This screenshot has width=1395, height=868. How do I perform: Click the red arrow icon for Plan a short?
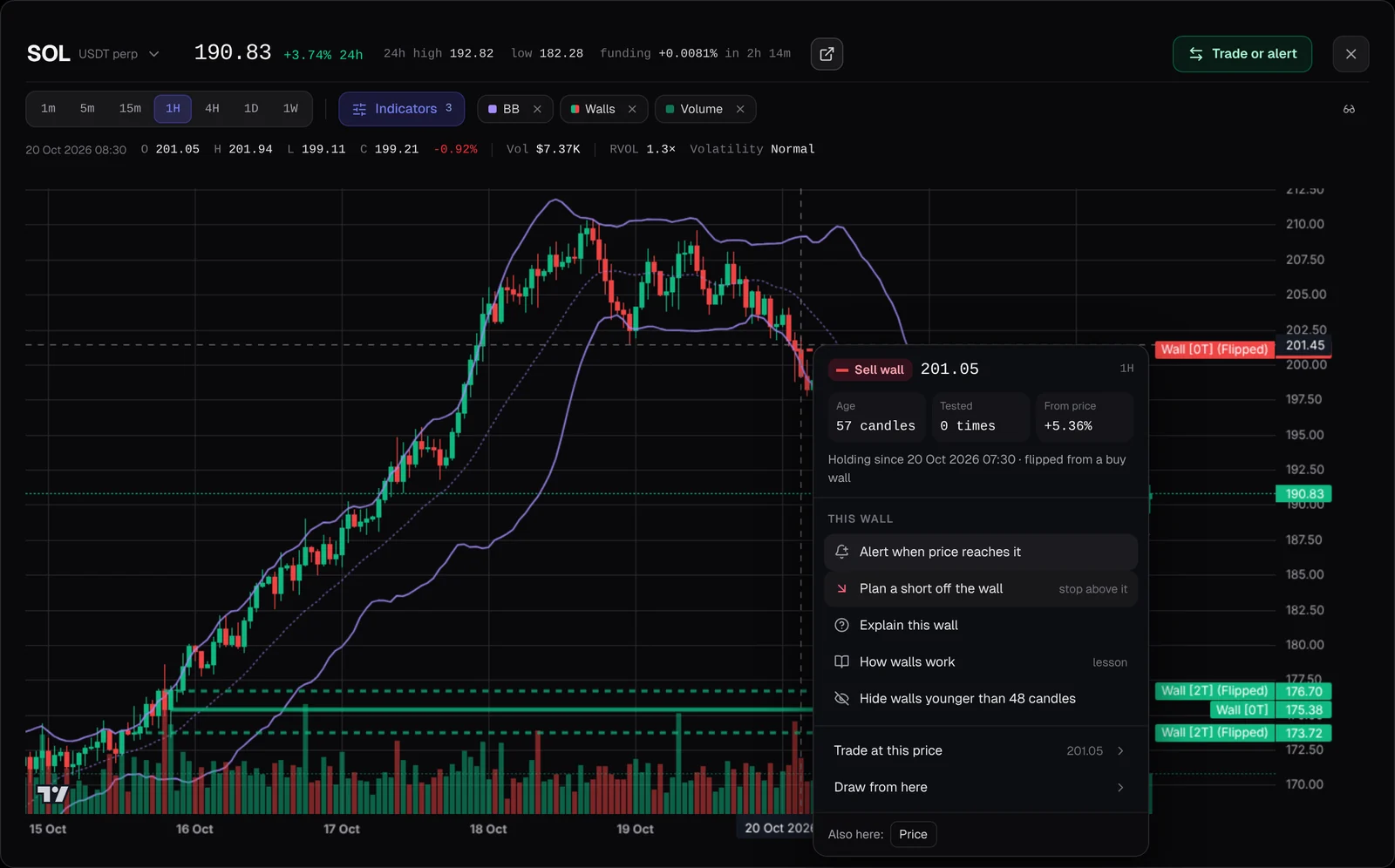click(841, 588)
